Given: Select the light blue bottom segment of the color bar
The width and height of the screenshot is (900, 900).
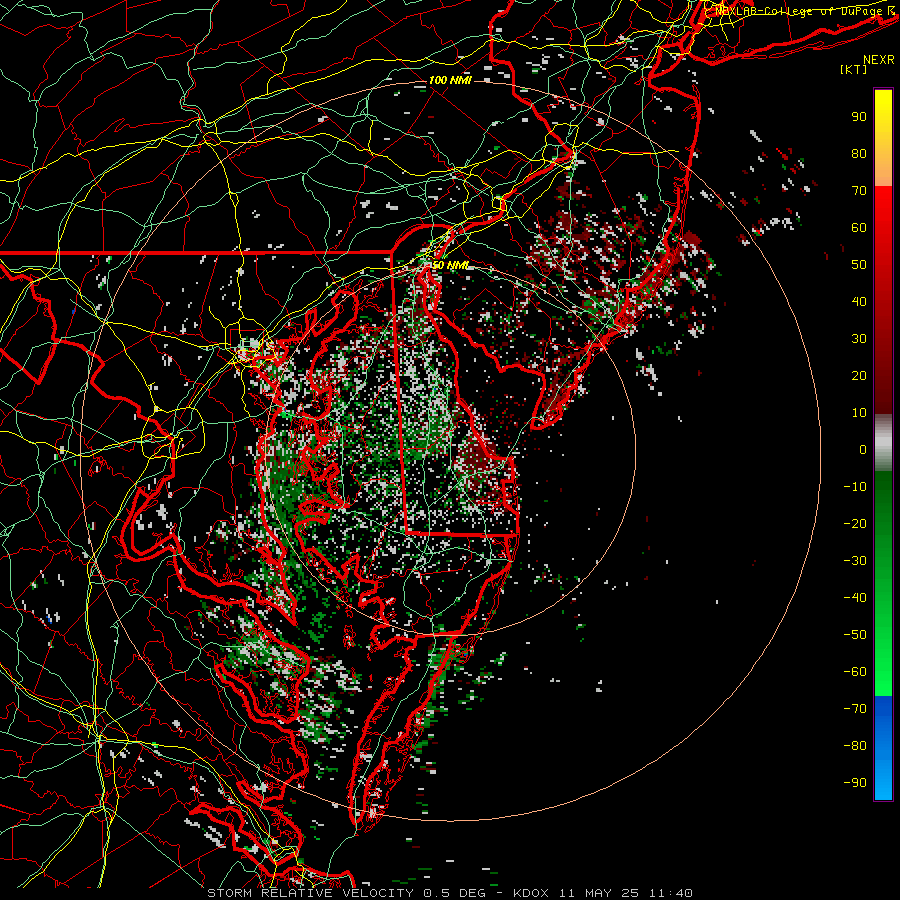Looking at the screenshot, I should tap(883, 778).
